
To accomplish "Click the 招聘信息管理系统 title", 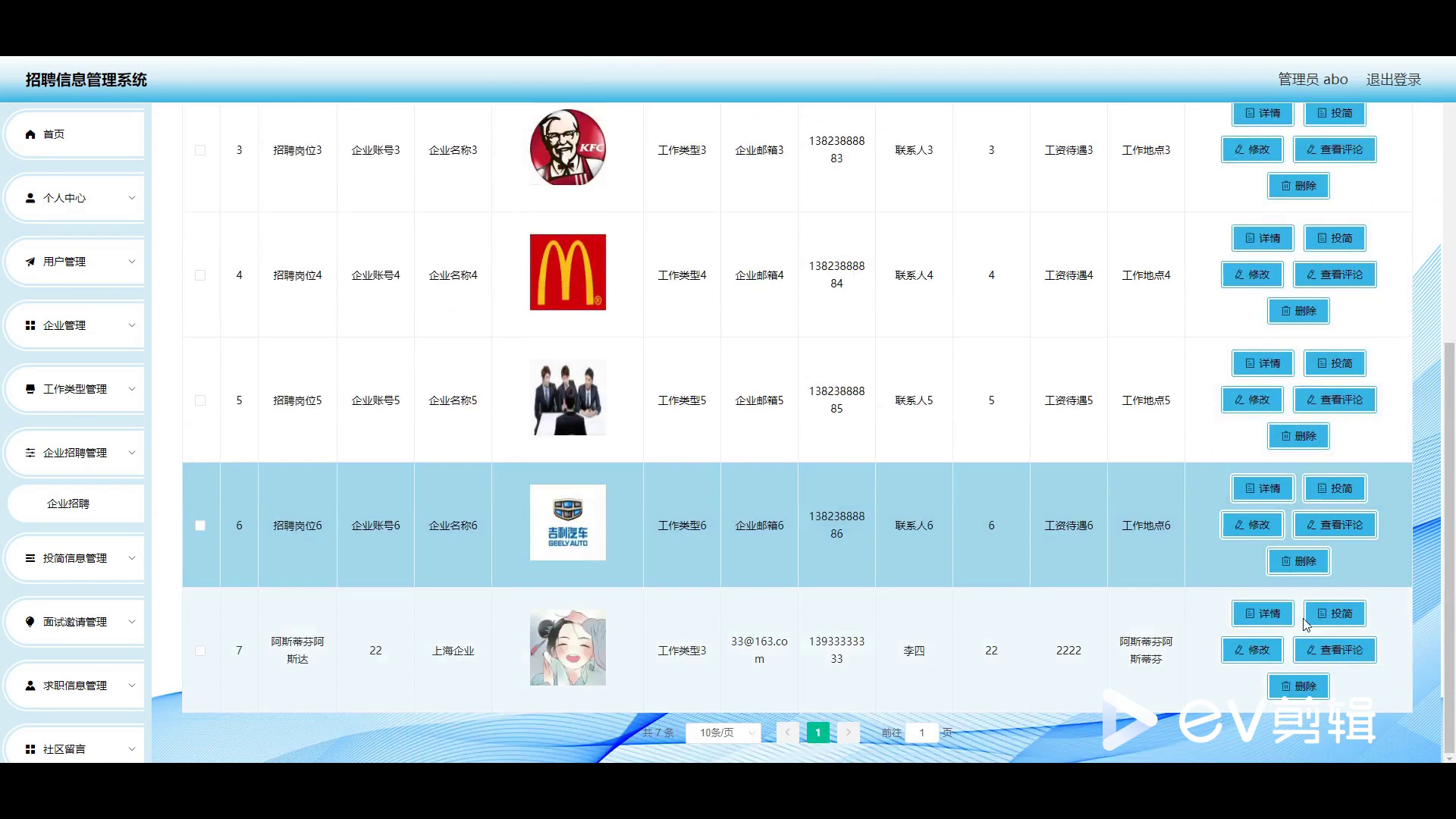I will point(86,80).
